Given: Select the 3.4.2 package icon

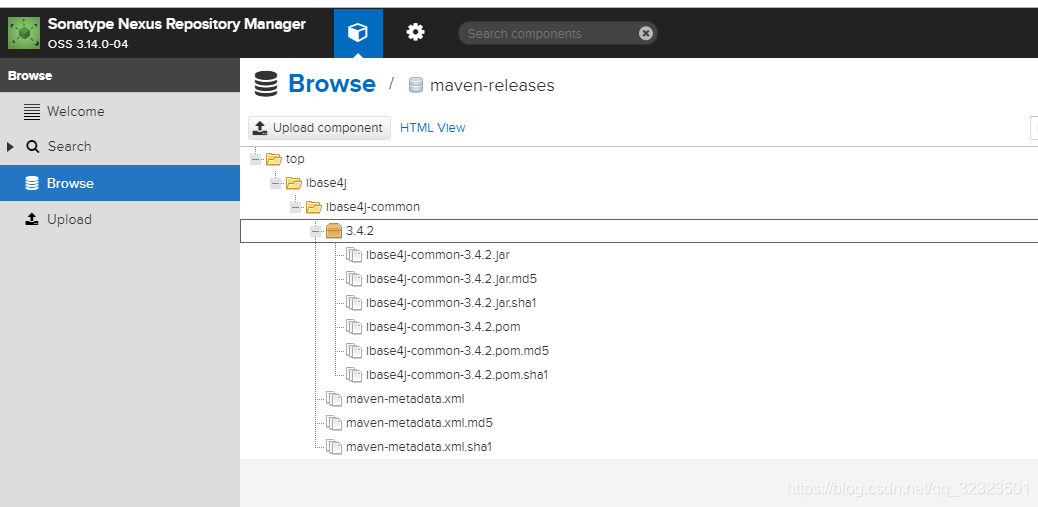Looking at the screenshot, I should click(x=334, y=231).
